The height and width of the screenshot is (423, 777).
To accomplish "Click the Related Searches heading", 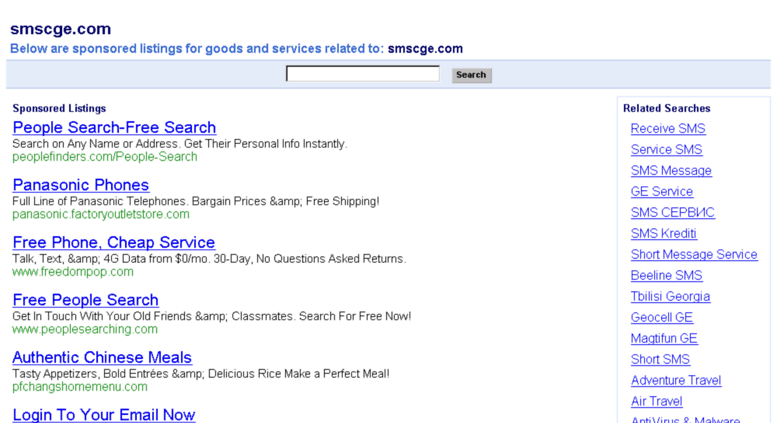I will click(x=666, y=108).
